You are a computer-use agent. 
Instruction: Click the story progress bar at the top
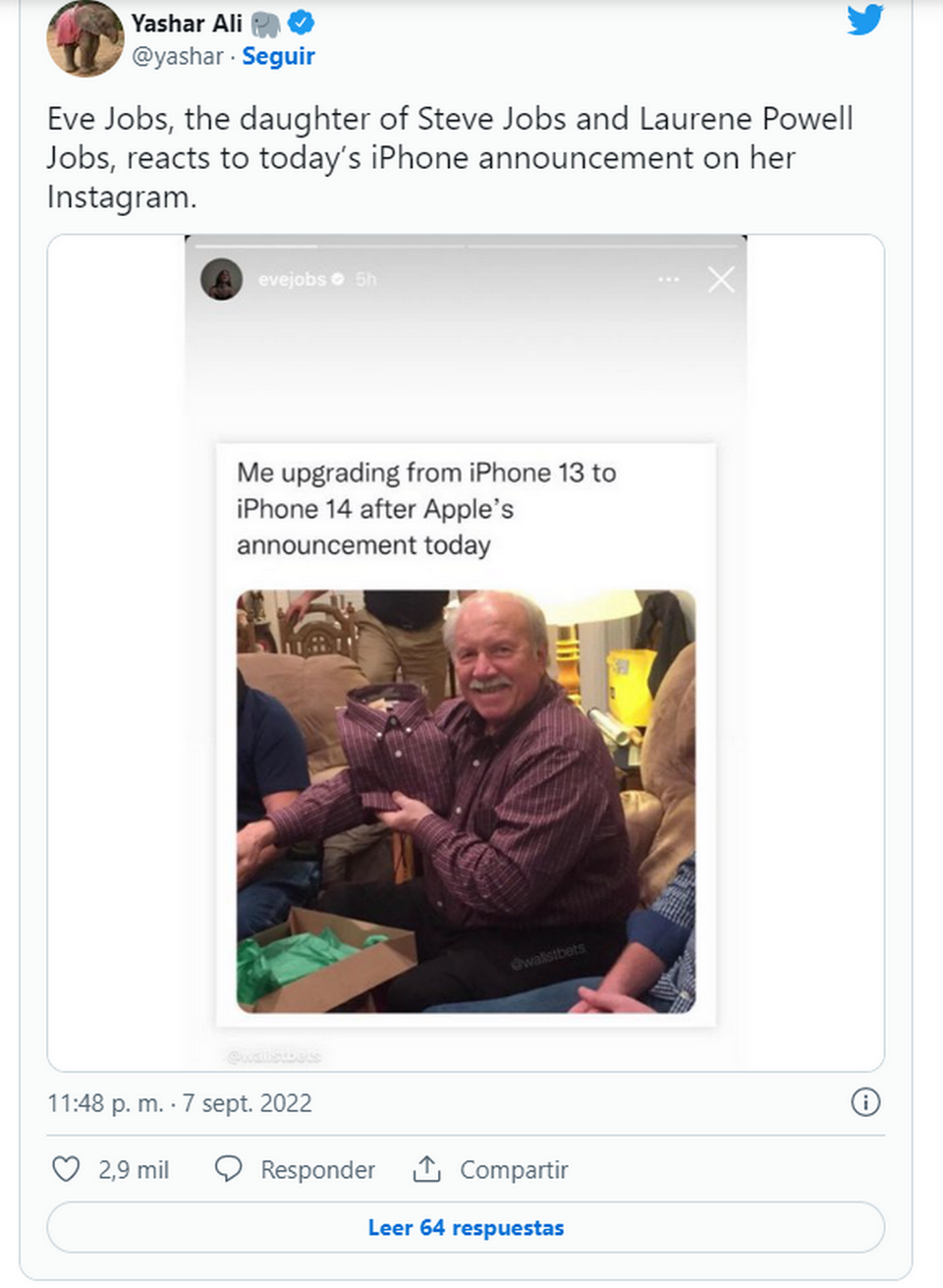point(466,245)
